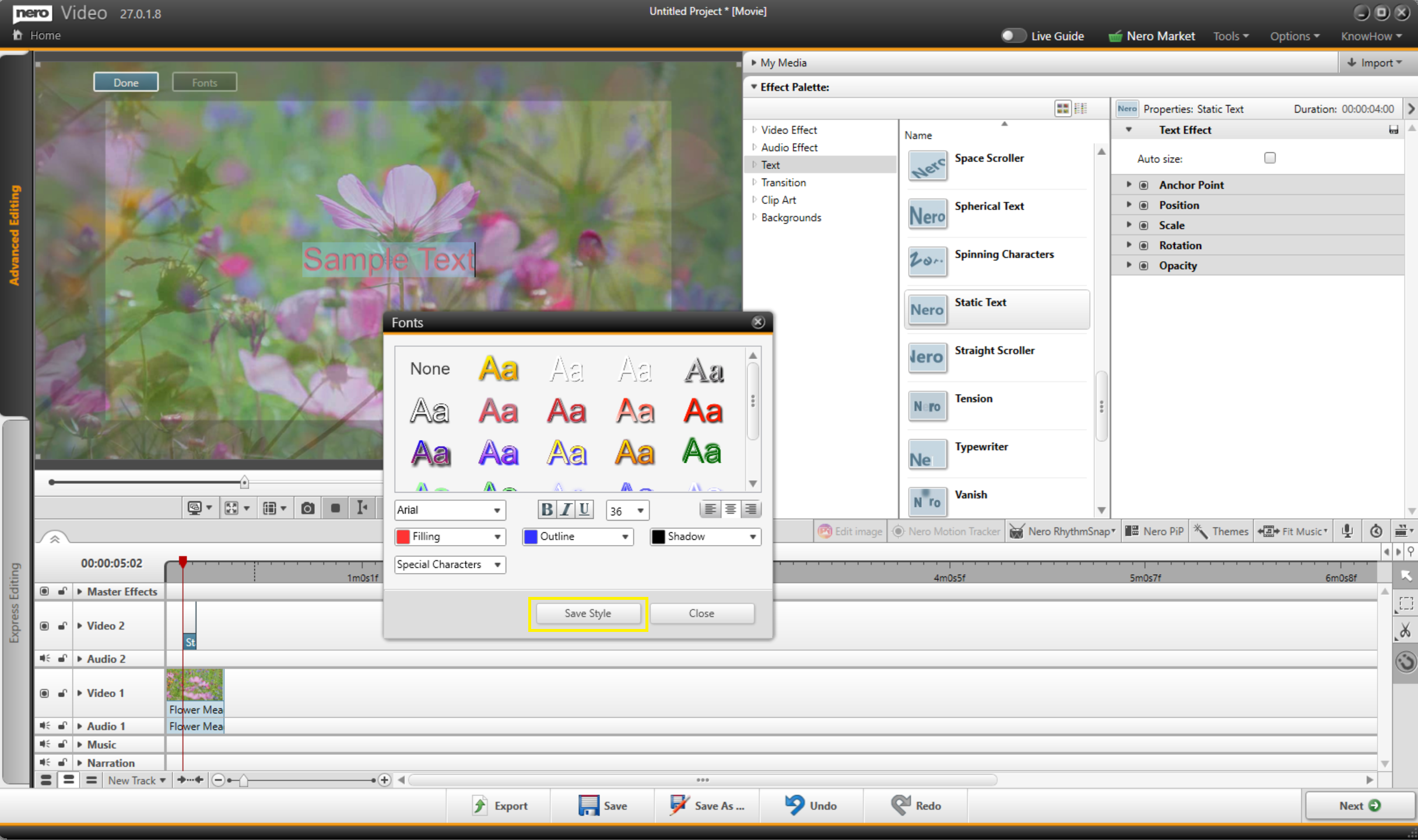Expand the Anchor Point property
This screenshot has height=840, width=1418.
[x=1129, y=185]
